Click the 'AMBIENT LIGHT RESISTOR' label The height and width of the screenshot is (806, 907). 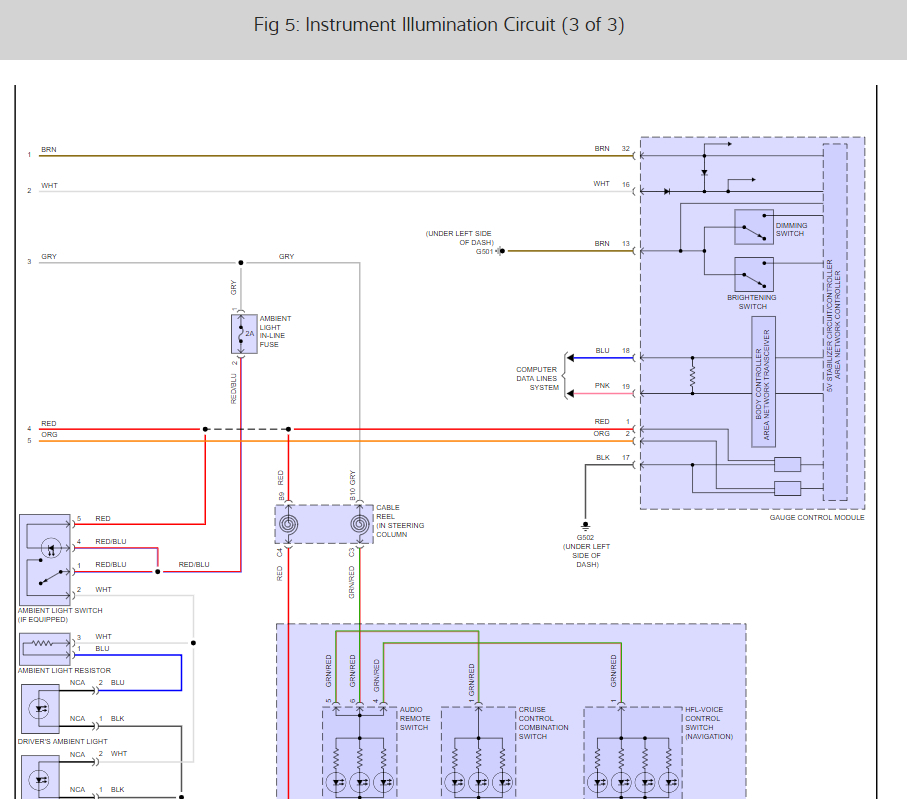[x=64, y=671]
